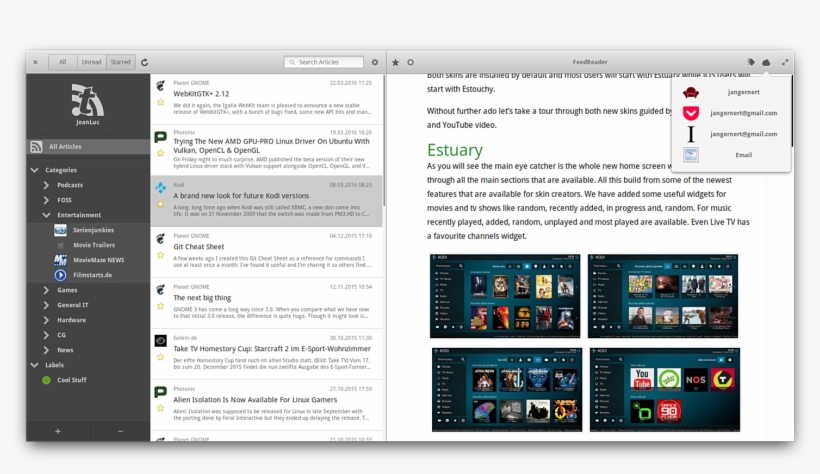Open settings via the gear icon
The image size is (820, 474).
pos(375,62)
